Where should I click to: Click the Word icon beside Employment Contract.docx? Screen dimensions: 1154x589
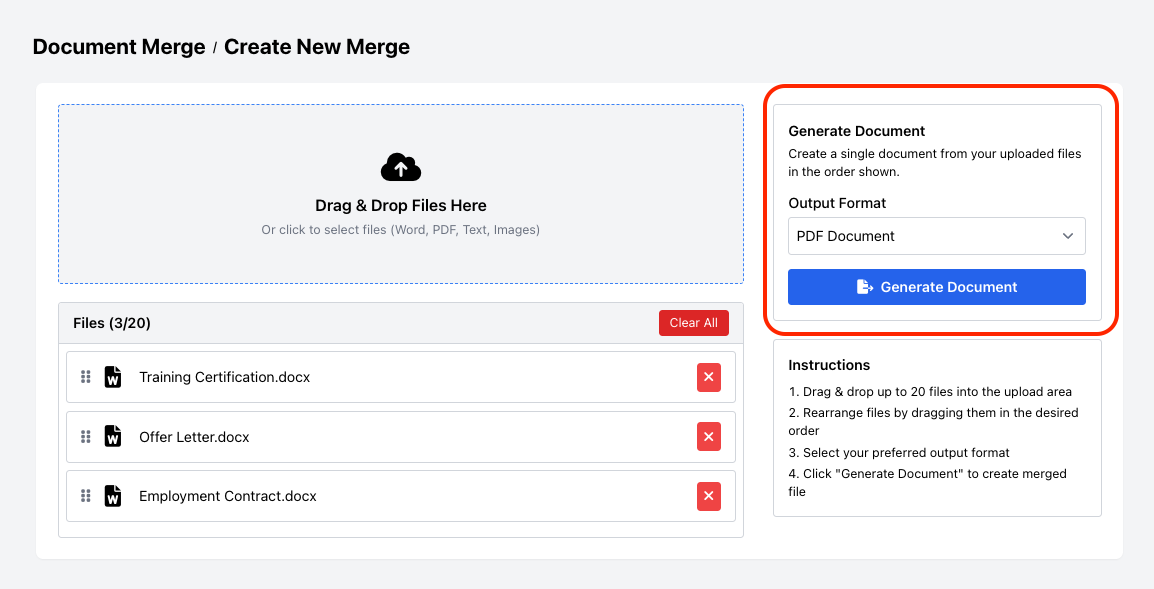pos(112,496)
